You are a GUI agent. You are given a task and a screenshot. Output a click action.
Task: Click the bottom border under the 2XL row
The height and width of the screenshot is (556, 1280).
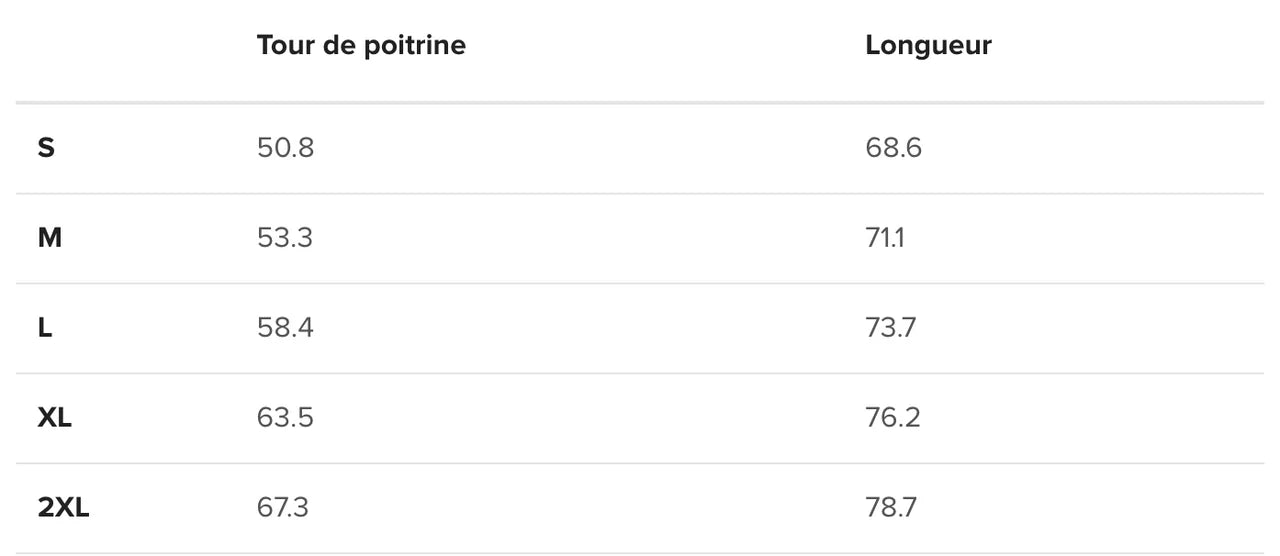(x=640, y=553)
